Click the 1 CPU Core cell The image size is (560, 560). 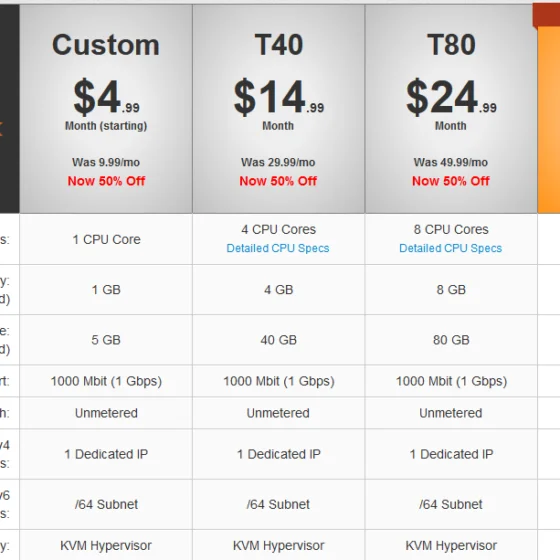pos(106,239)
